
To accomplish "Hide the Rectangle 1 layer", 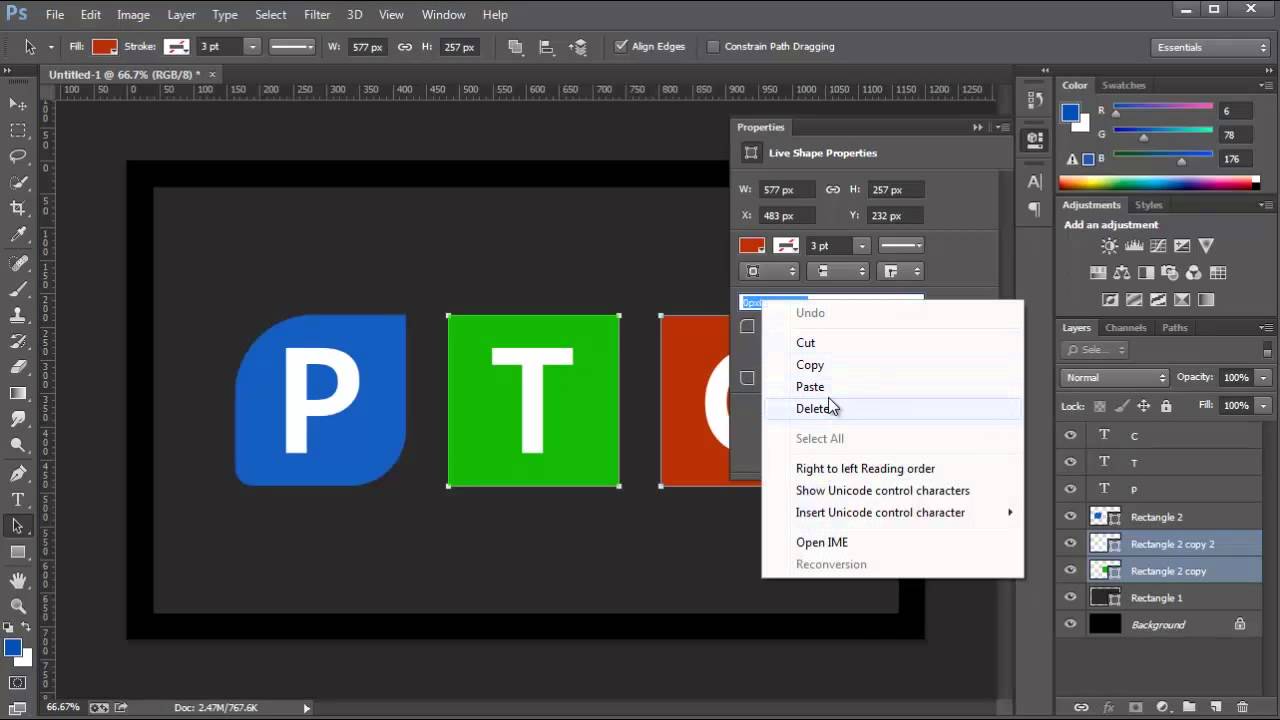I will click(x=1071, y=597).
